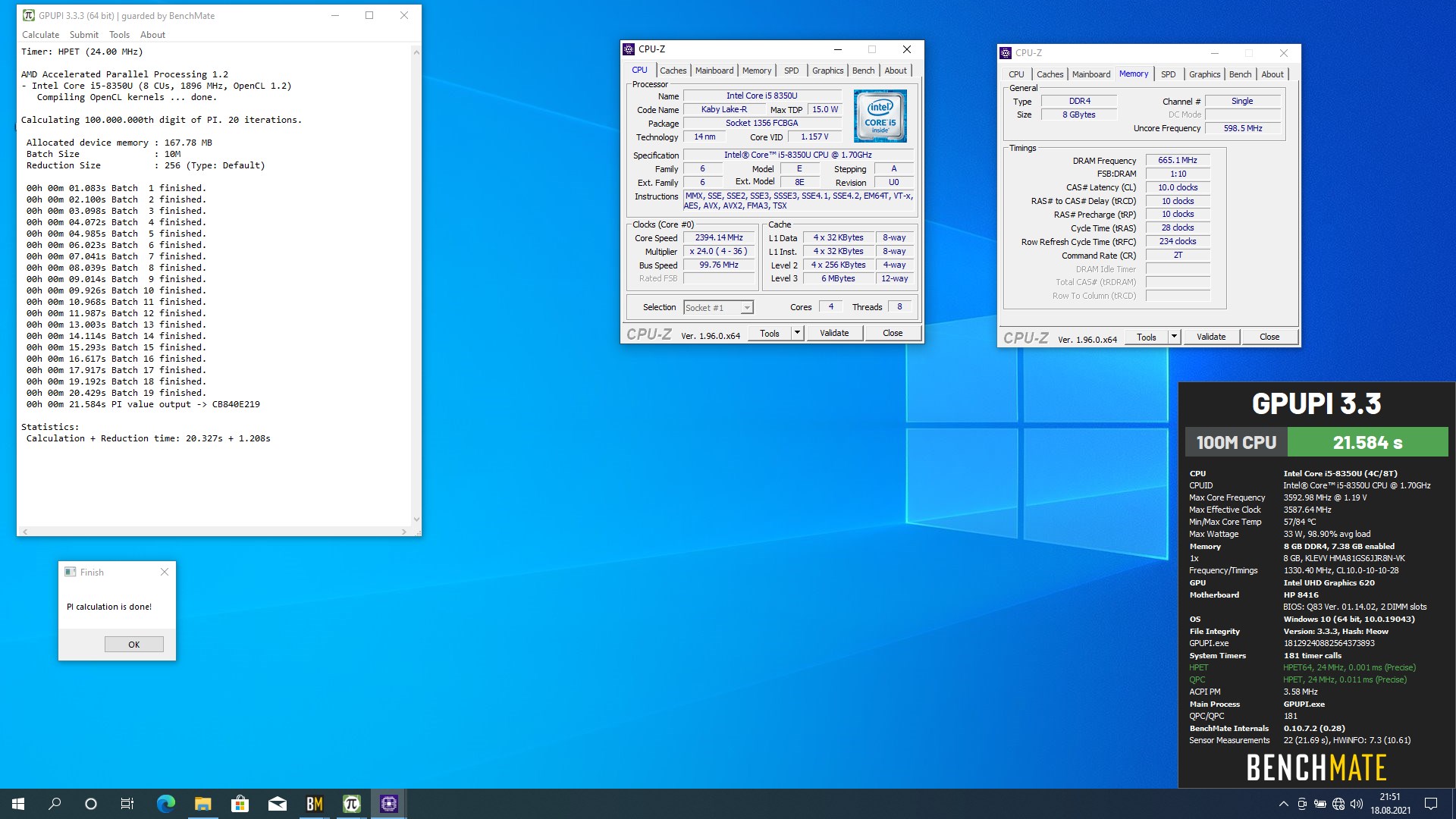Open File Explorer from taskbar

coord(202,804)
